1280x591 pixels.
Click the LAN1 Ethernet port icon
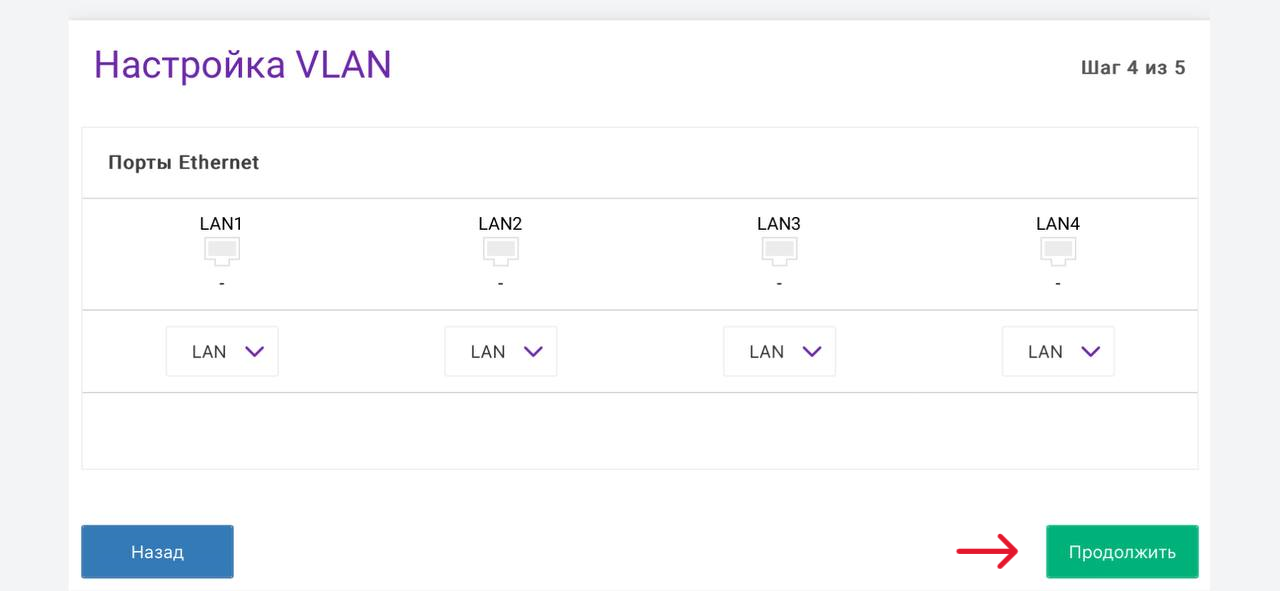click(221, 250)
